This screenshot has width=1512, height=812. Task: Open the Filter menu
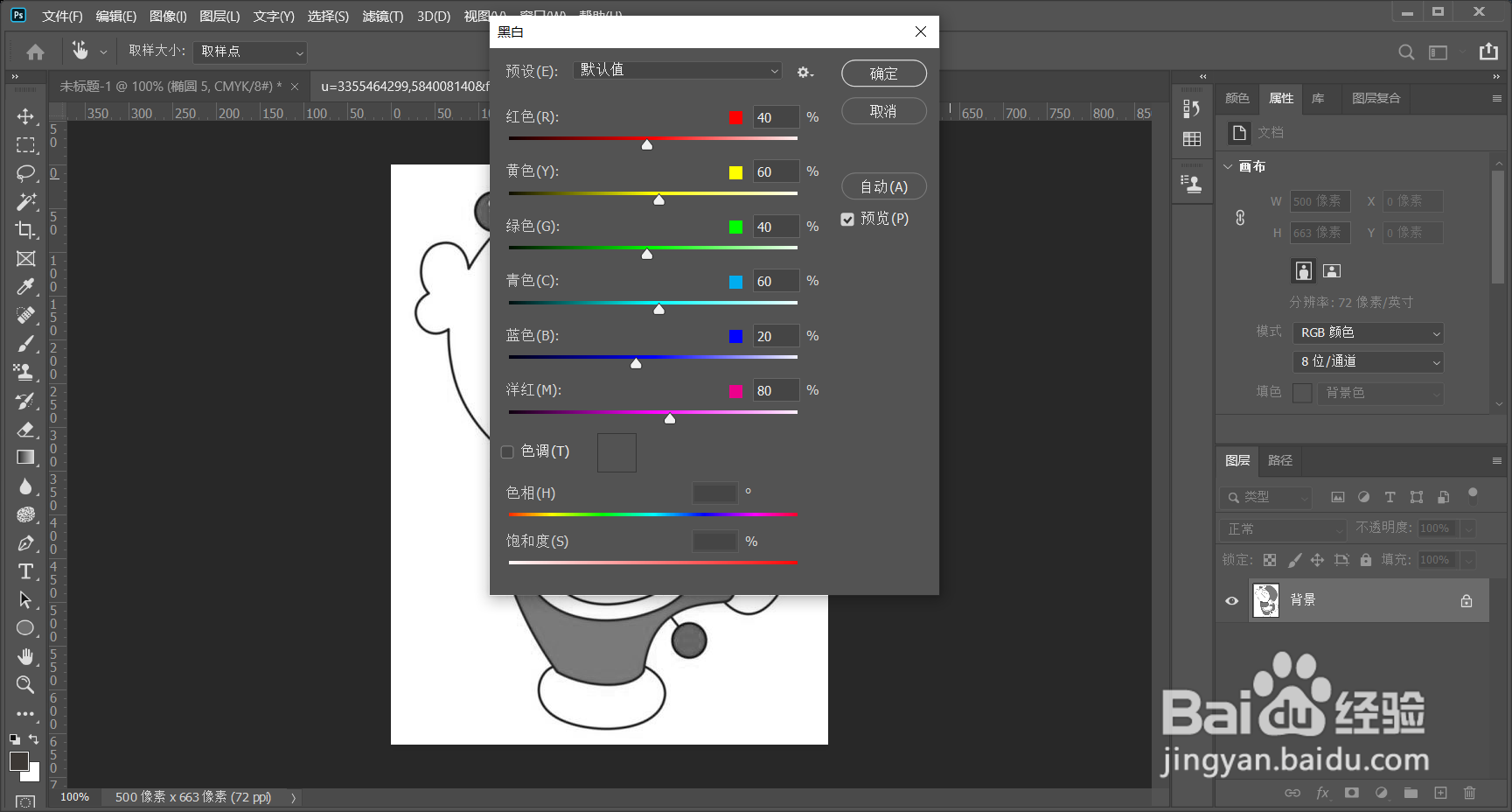pyautogui.click(x=383, y=17)
